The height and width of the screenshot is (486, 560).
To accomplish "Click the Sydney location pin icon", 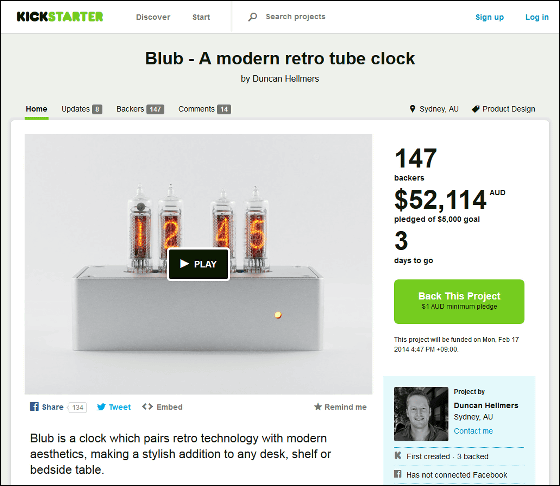I will click(412, 109).
